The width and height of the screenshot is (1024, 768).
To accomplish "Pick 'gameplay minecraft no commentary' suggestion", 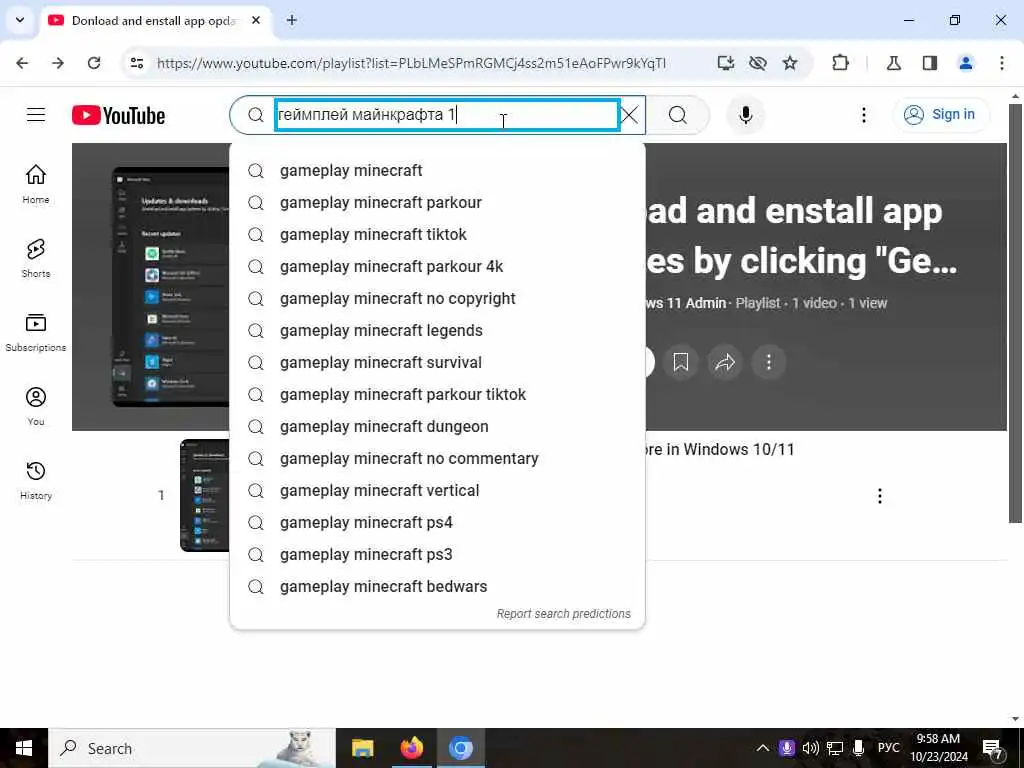I will [x=438, y=458].
